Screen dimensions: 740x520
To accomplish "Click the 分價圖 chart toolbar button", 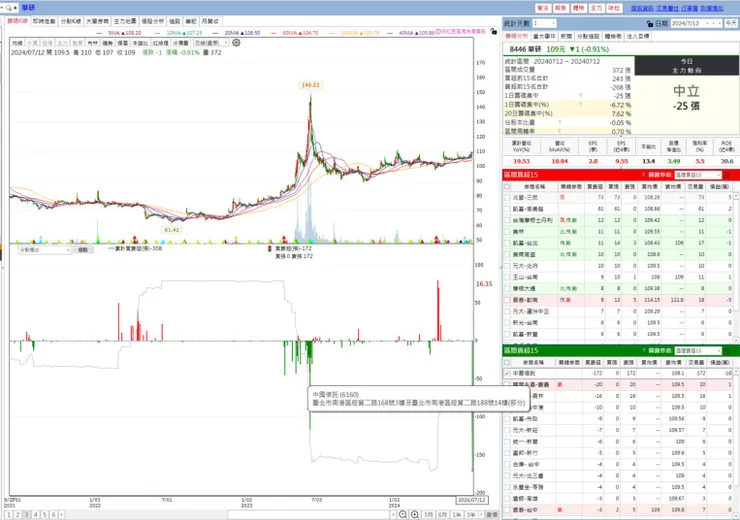I will tap(181, 43).
